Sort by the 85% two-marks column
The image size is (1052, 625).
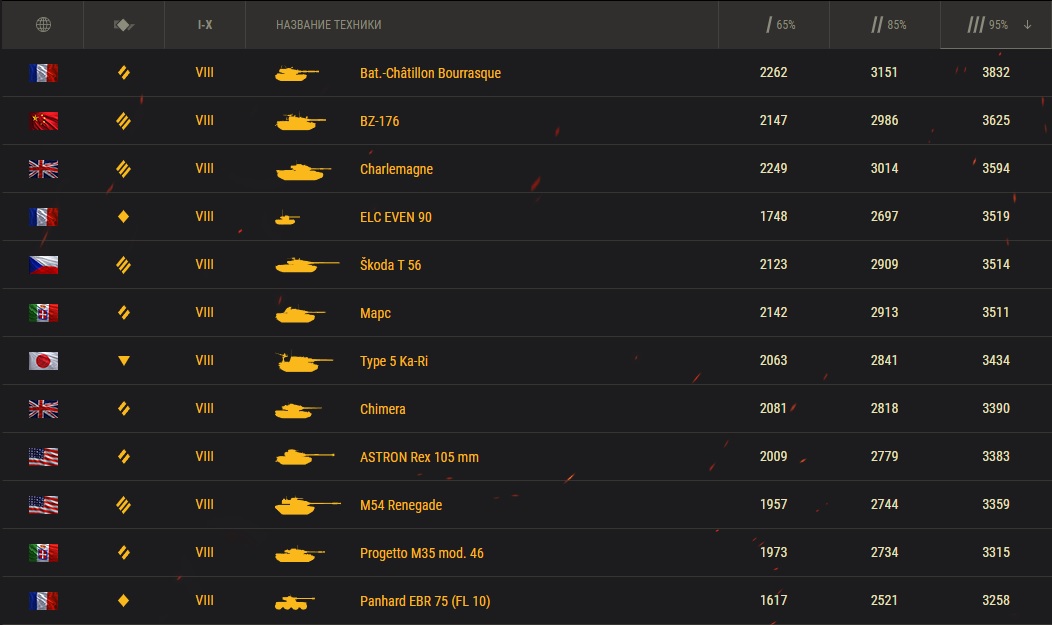click(x=884, y=24)
